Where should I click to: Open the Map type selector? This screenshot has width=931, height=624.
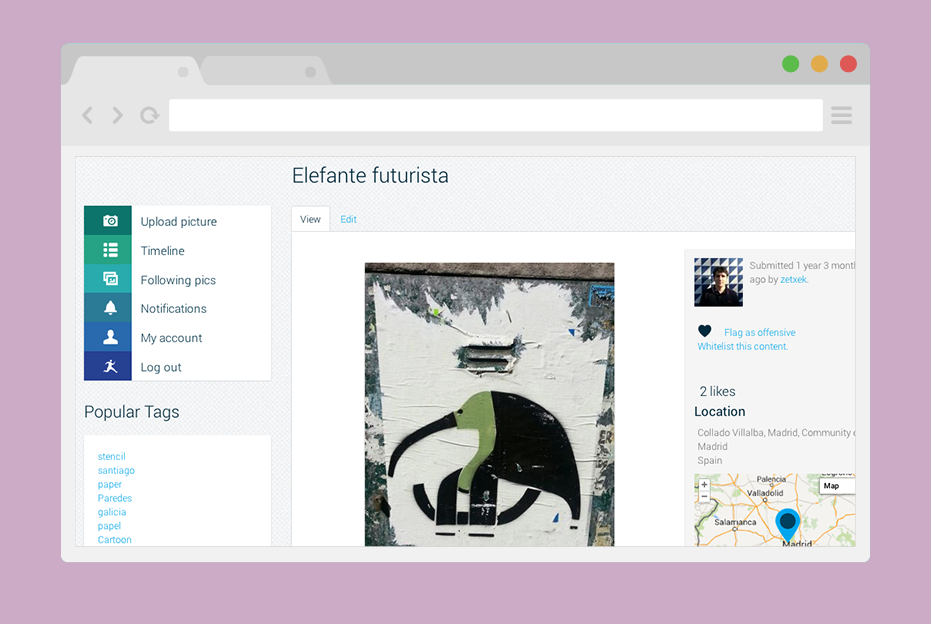click(837, 486)
